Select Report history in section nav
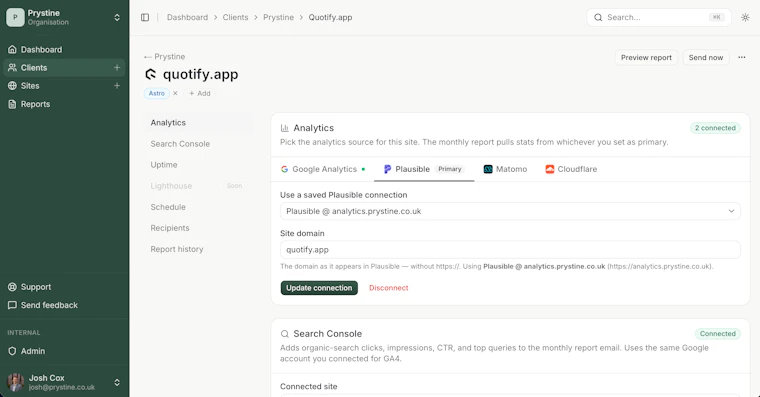Viewport: 760px width, 397px height. [199, 249]
